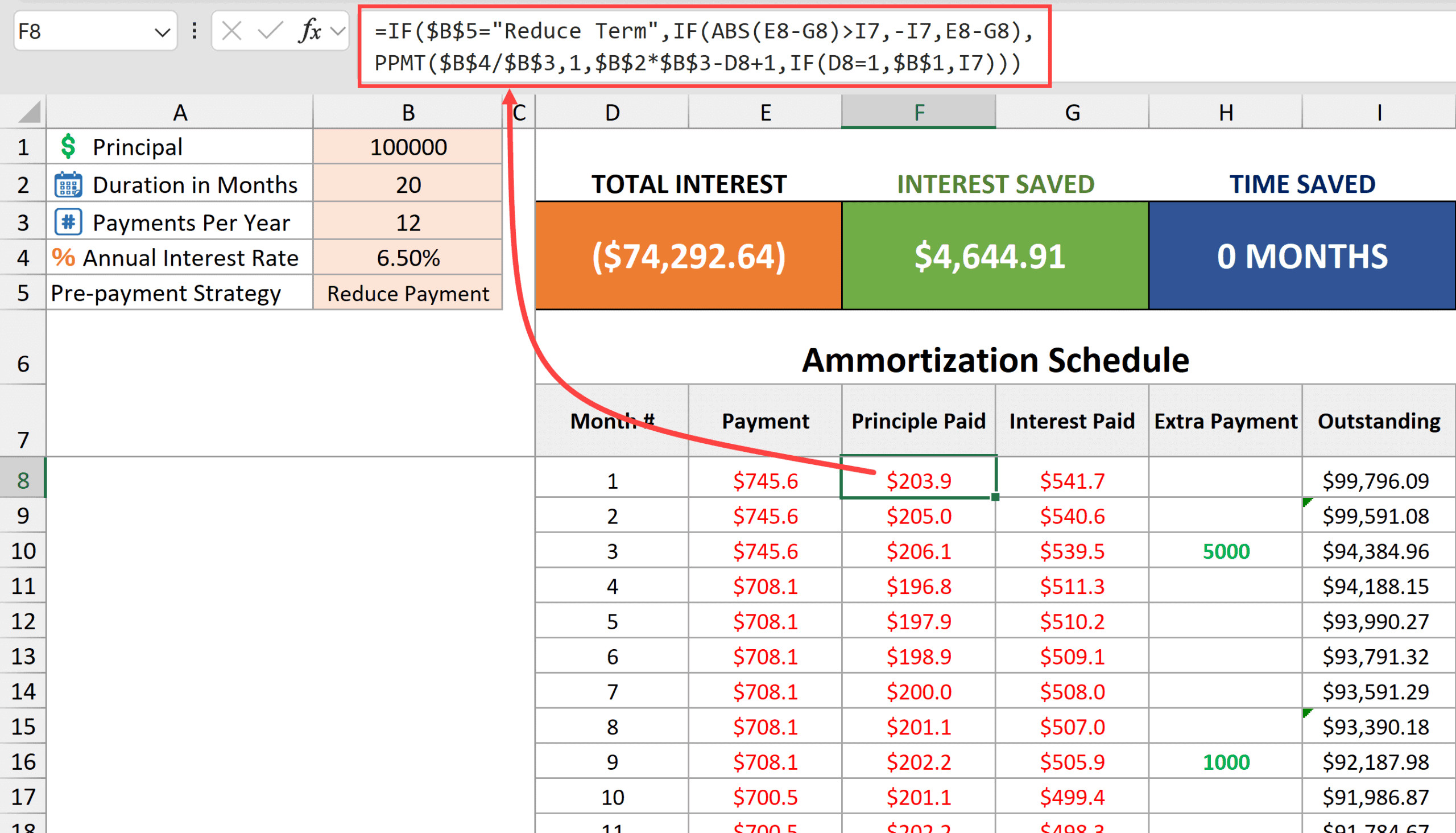Click the Cancel (X) formula entry icon
The width and height of the screenshot is (1456, 833).
click(x=231, y=31)
